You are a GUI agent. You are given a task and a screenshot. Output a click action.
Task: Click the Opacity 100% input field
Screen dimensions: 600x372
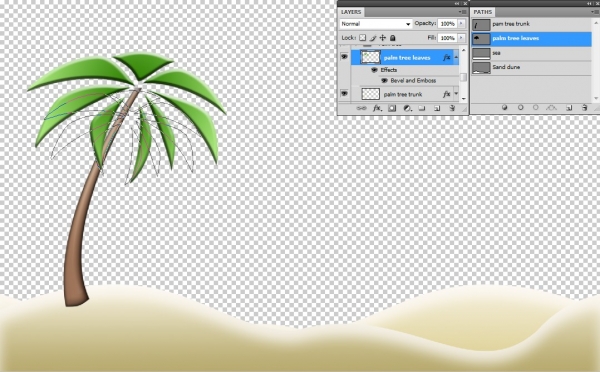[x=447, y=24]
